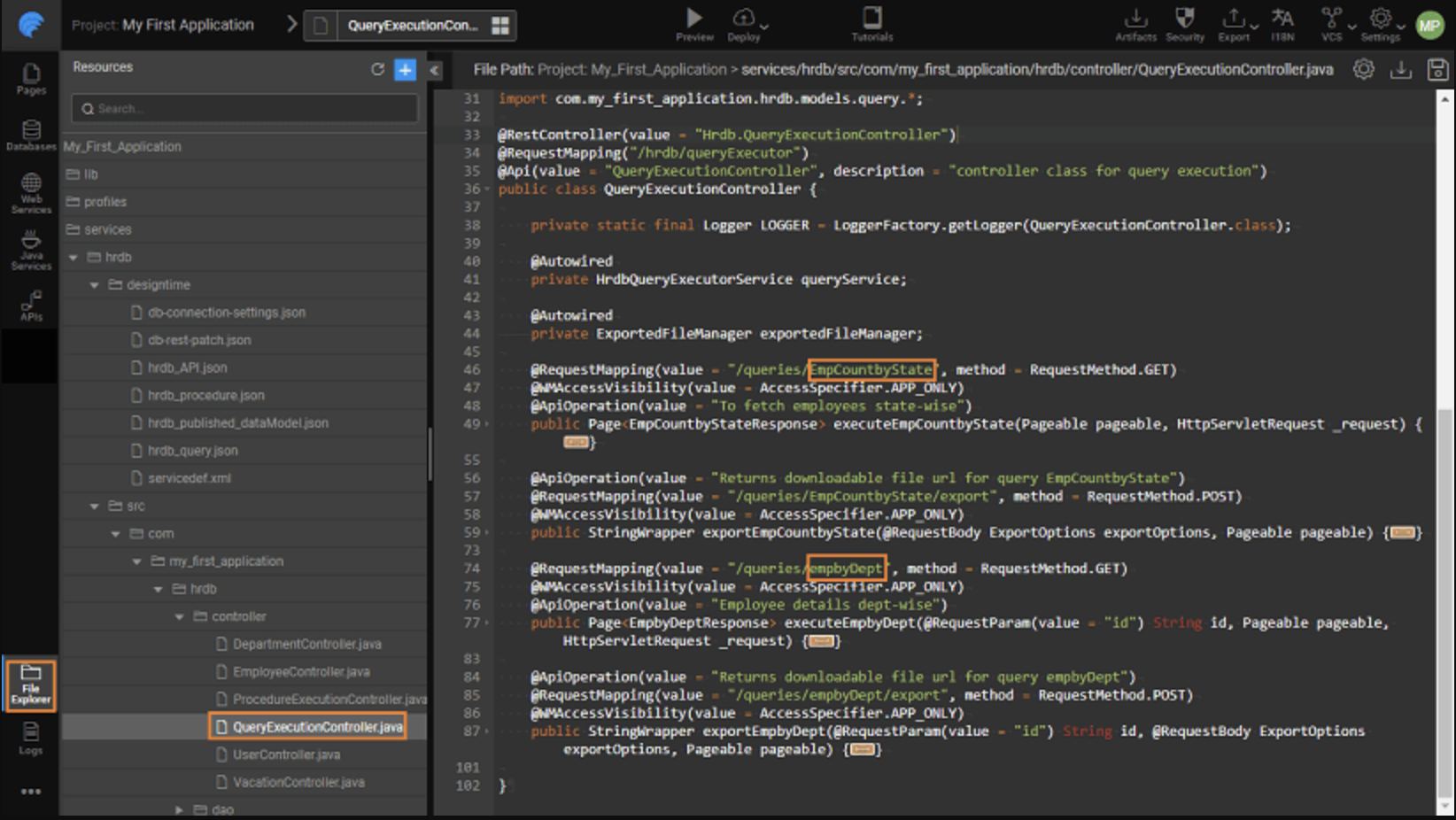Click the Preview play icon

point(694,18)
